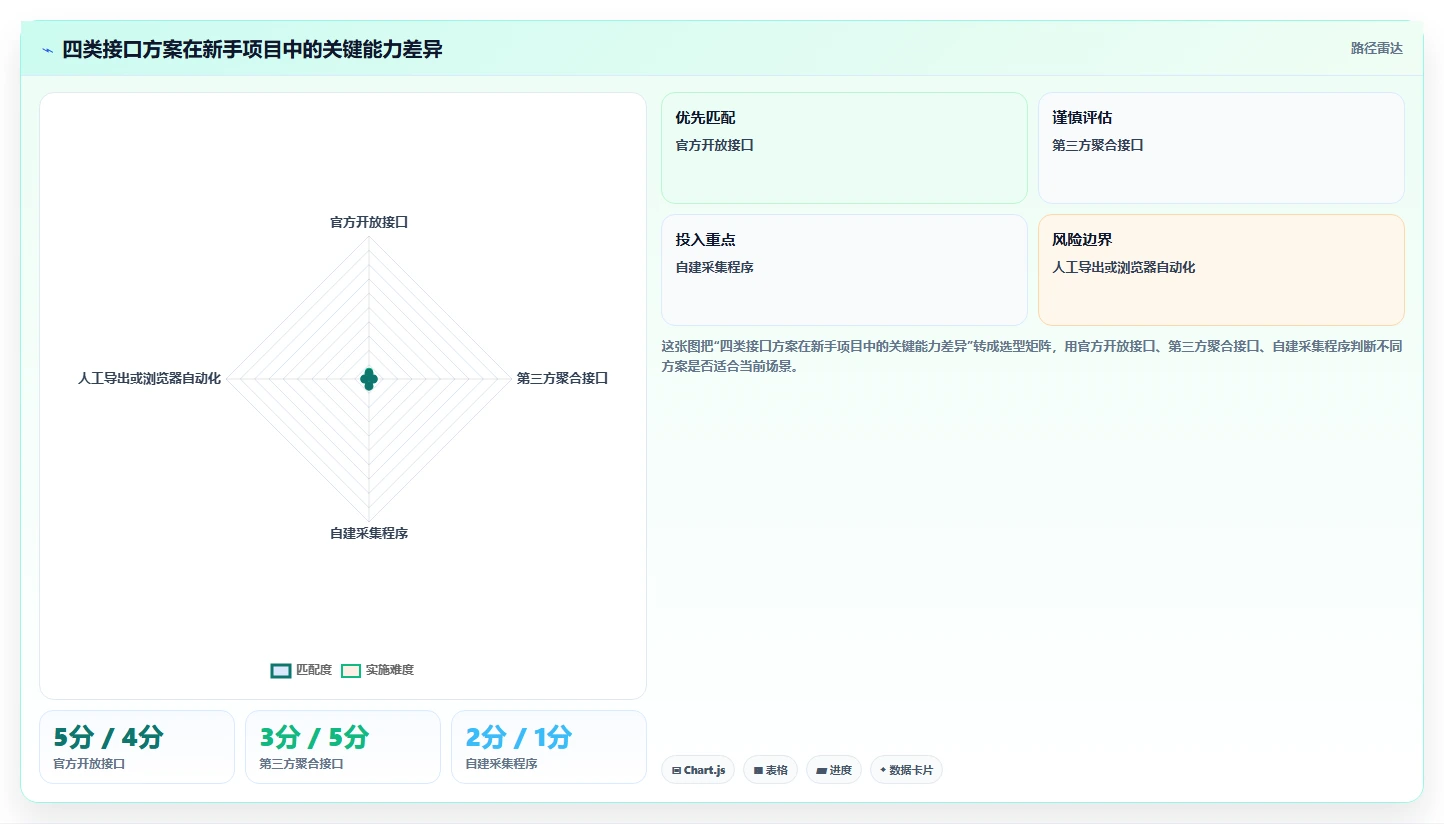
Task: Click the radar axis label 自建采集程序
Action: [369, 533]
